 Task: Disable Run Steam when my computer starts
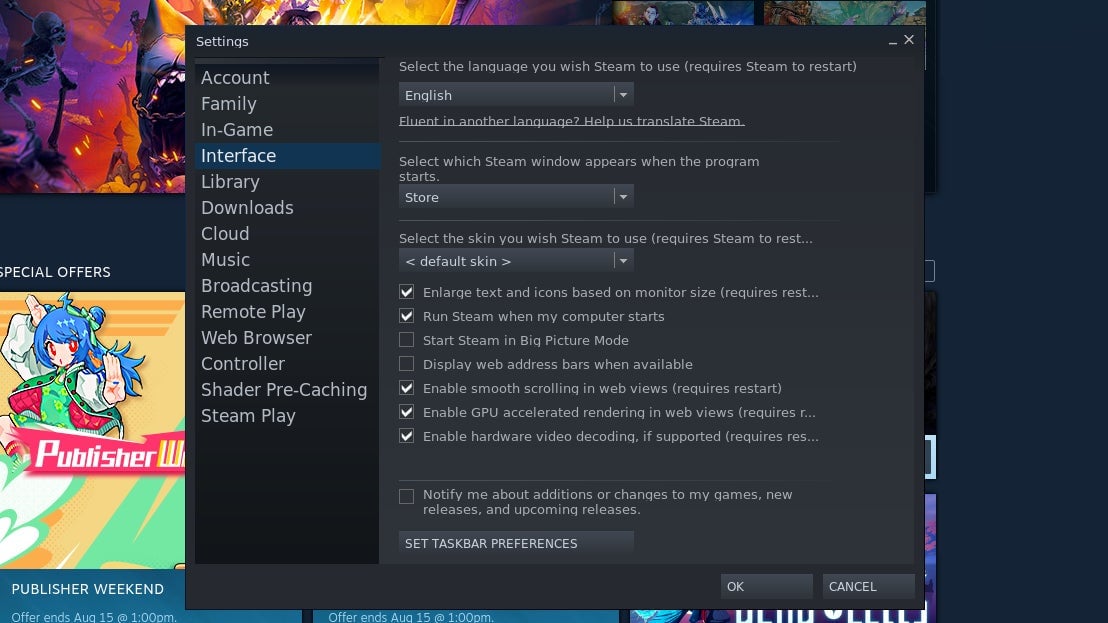pos(407,316)
